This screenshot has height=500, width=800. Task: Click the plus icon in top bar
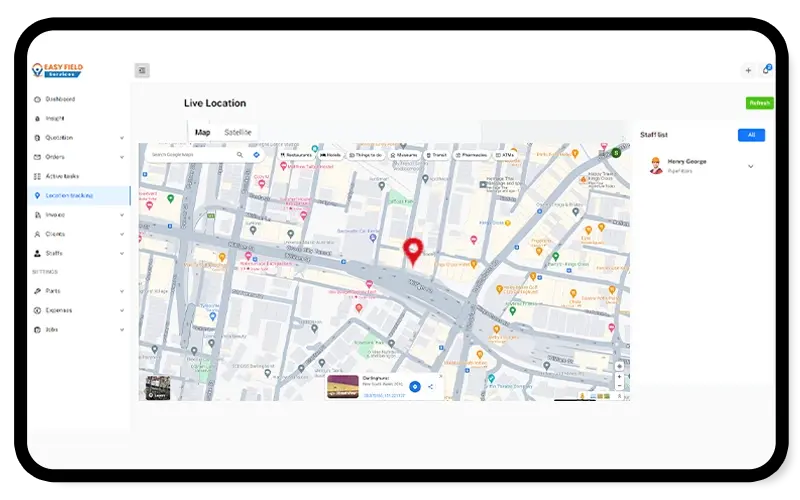coord(748,70)
